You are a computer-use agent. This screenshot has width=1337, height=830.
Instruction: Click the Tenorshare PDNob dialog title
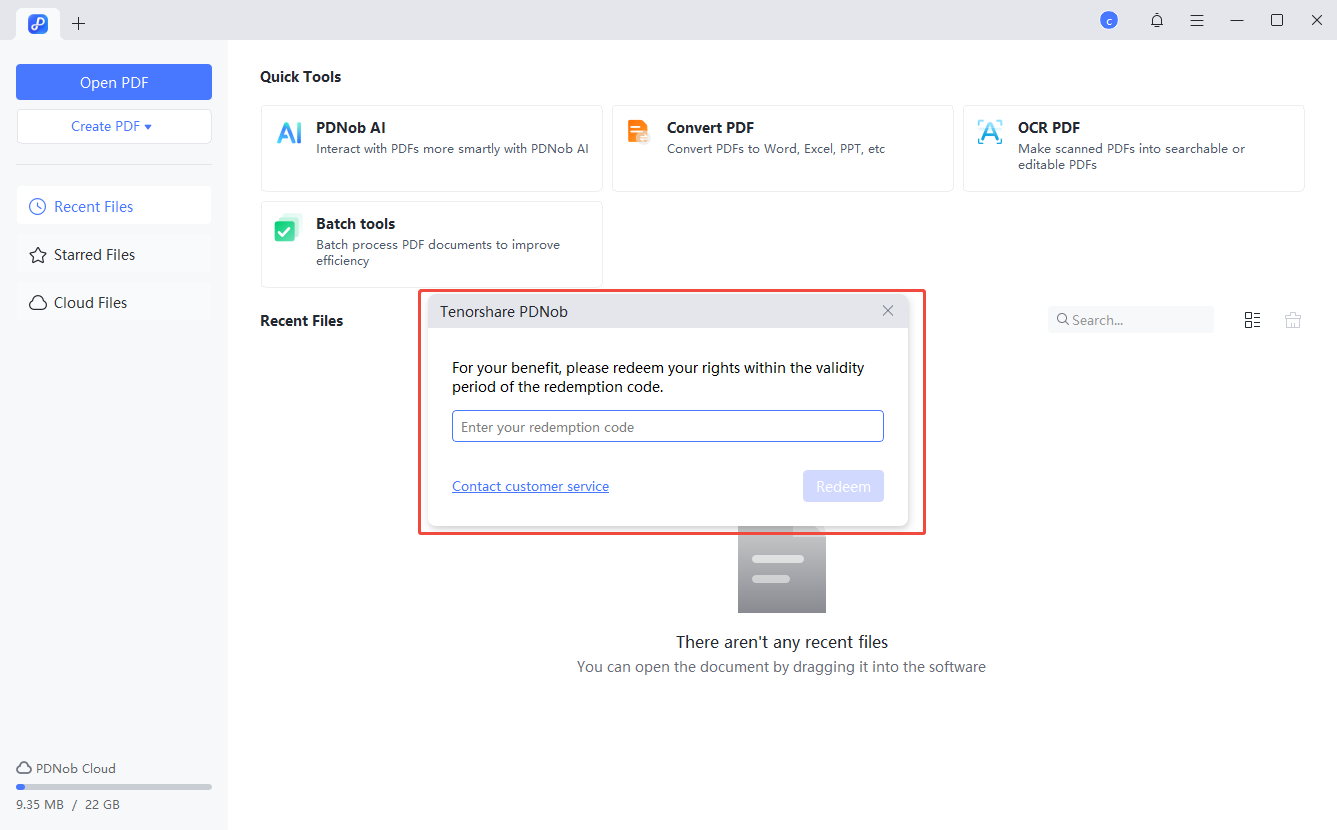click(504, 312)
